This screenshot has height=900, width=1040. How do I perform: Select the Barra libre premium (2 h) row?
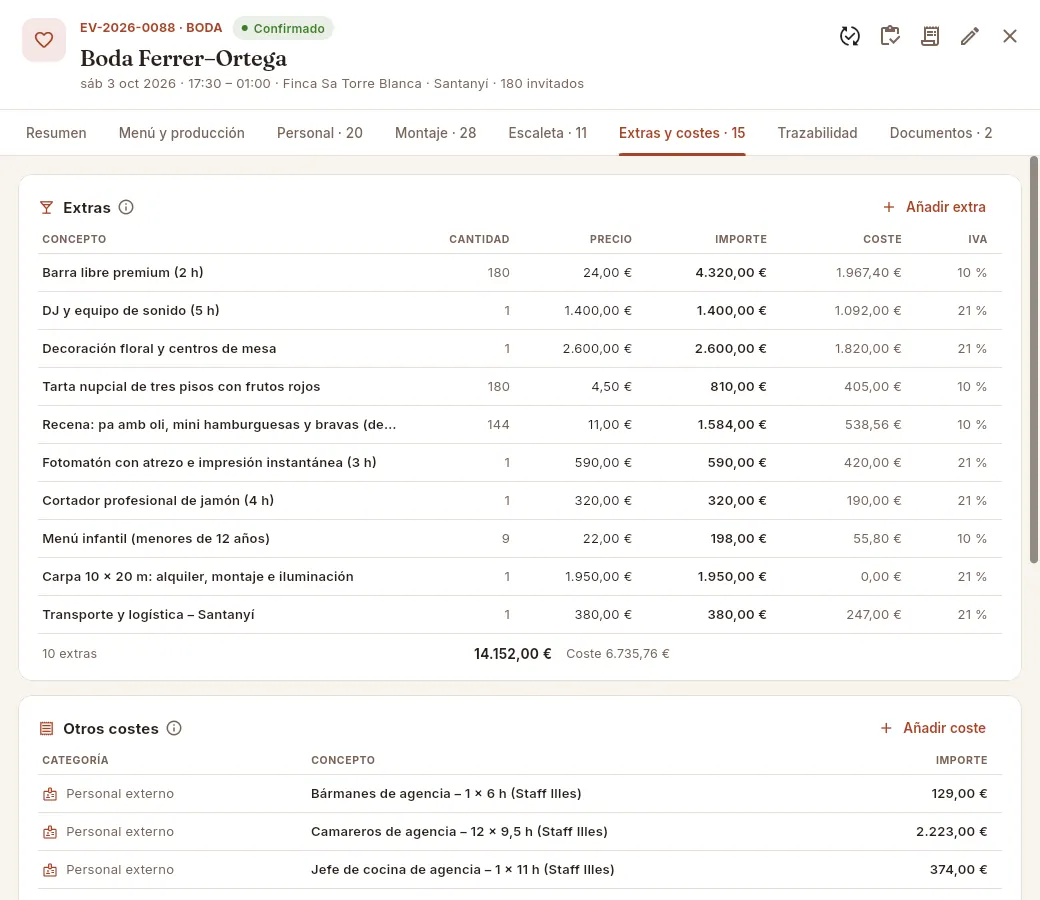pos(519,273)
